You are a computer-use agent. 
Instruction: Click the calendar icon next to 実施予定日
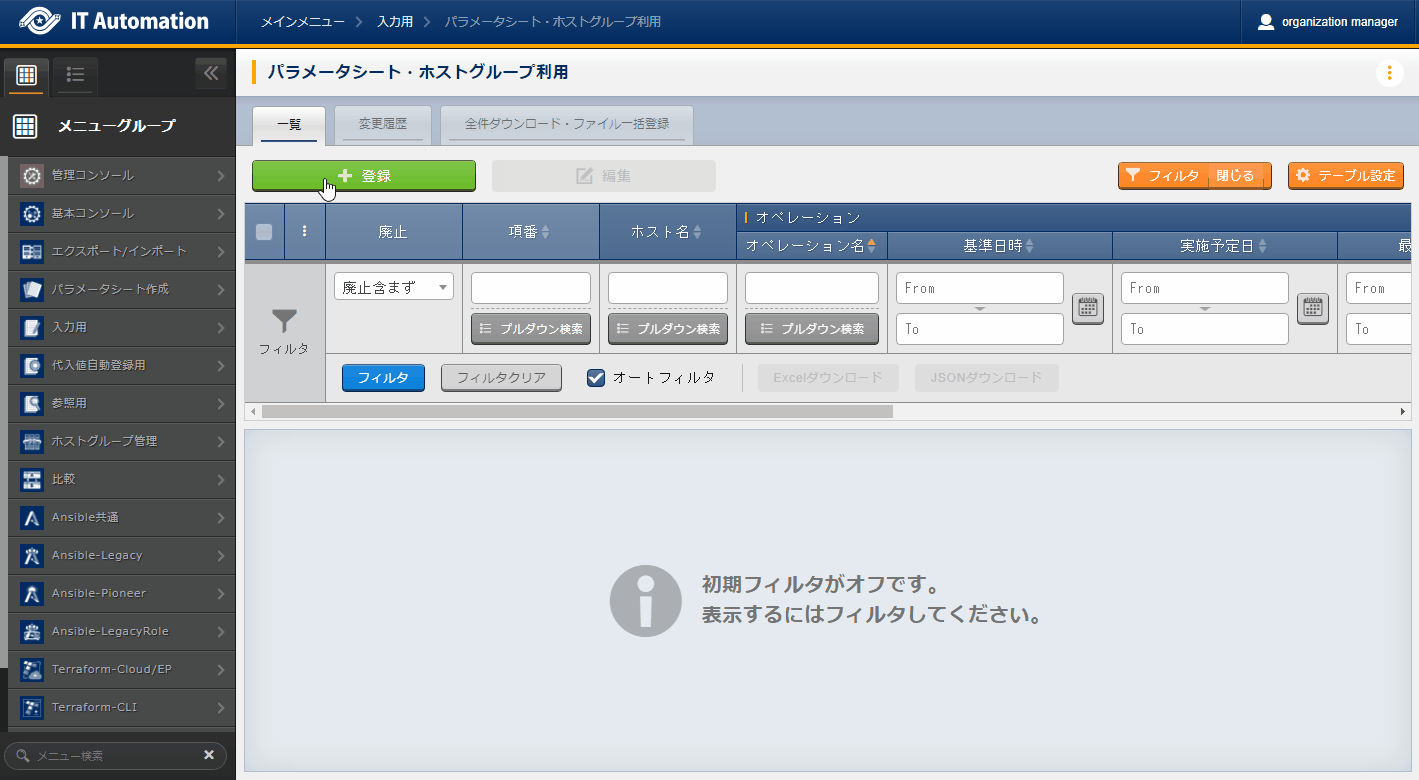(x=1313, y=309)
